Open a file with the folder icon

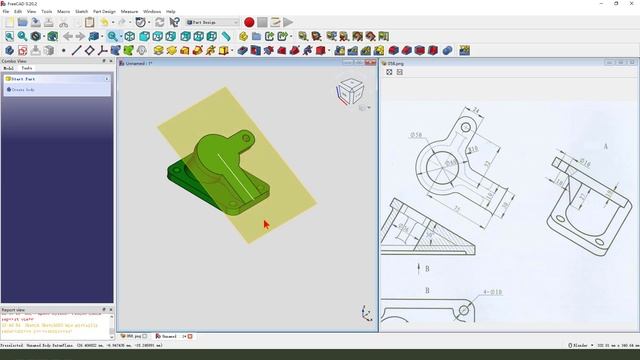point(22,22)
